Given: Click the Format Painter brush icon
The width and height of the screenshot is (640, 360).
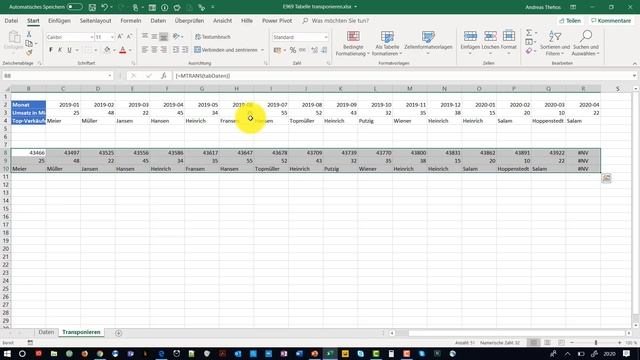Looking at the screenshot, I should tap(29, 52).
